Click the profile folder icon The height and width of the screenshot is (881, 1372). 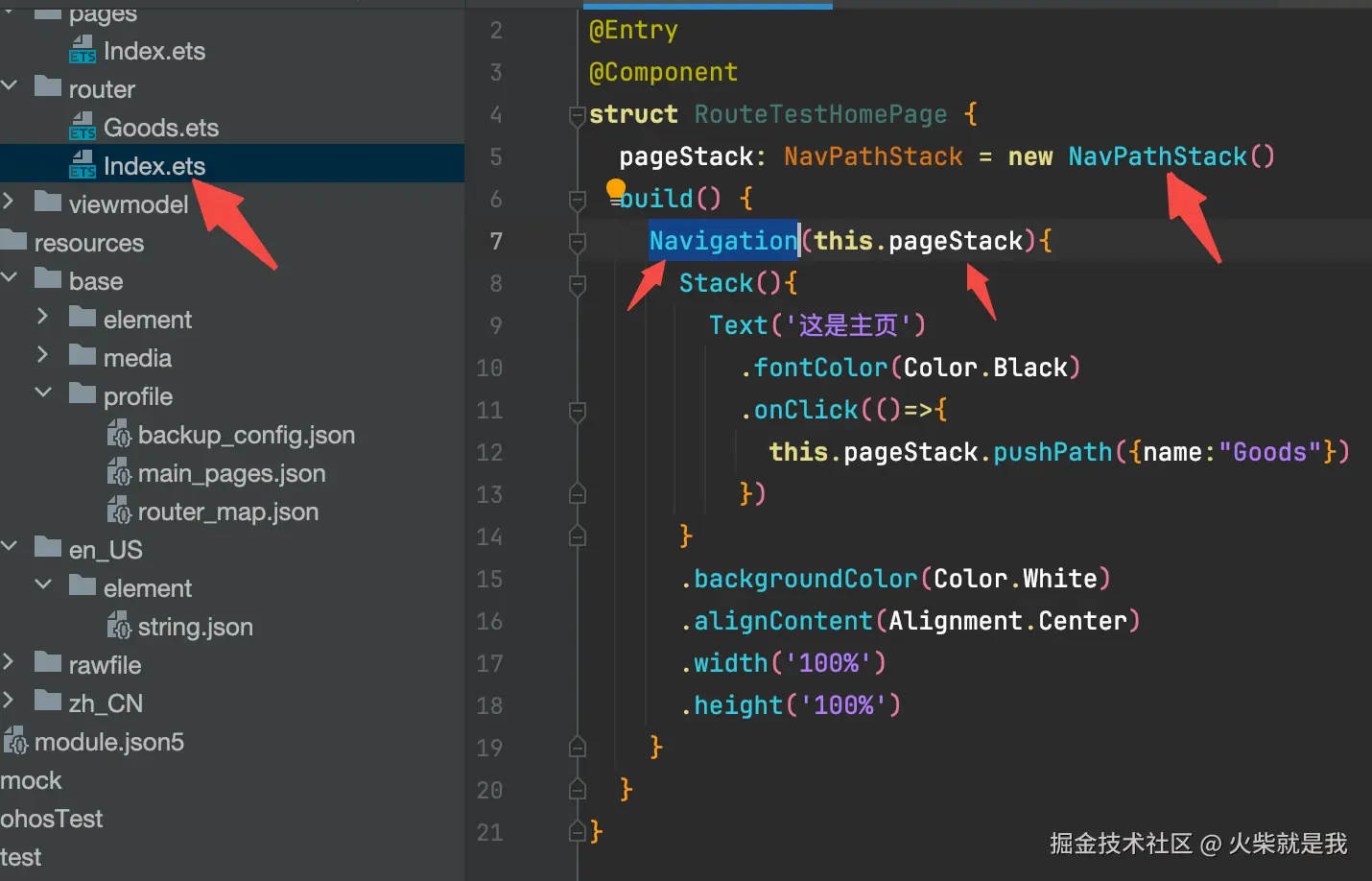click(83, 393)
